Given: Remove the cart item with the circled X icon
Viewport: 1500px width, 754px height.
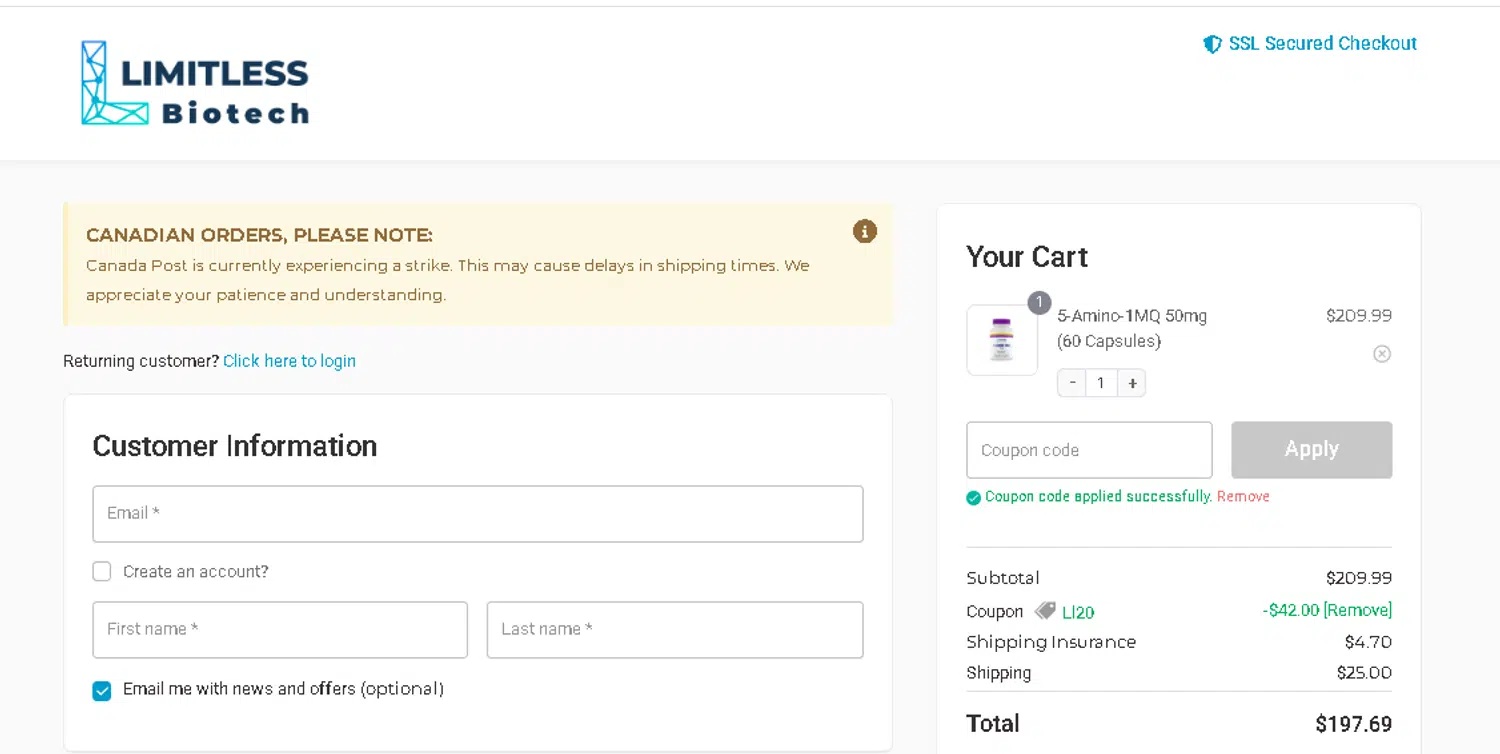Looking at the screenshot, I should click(1382, 354).
